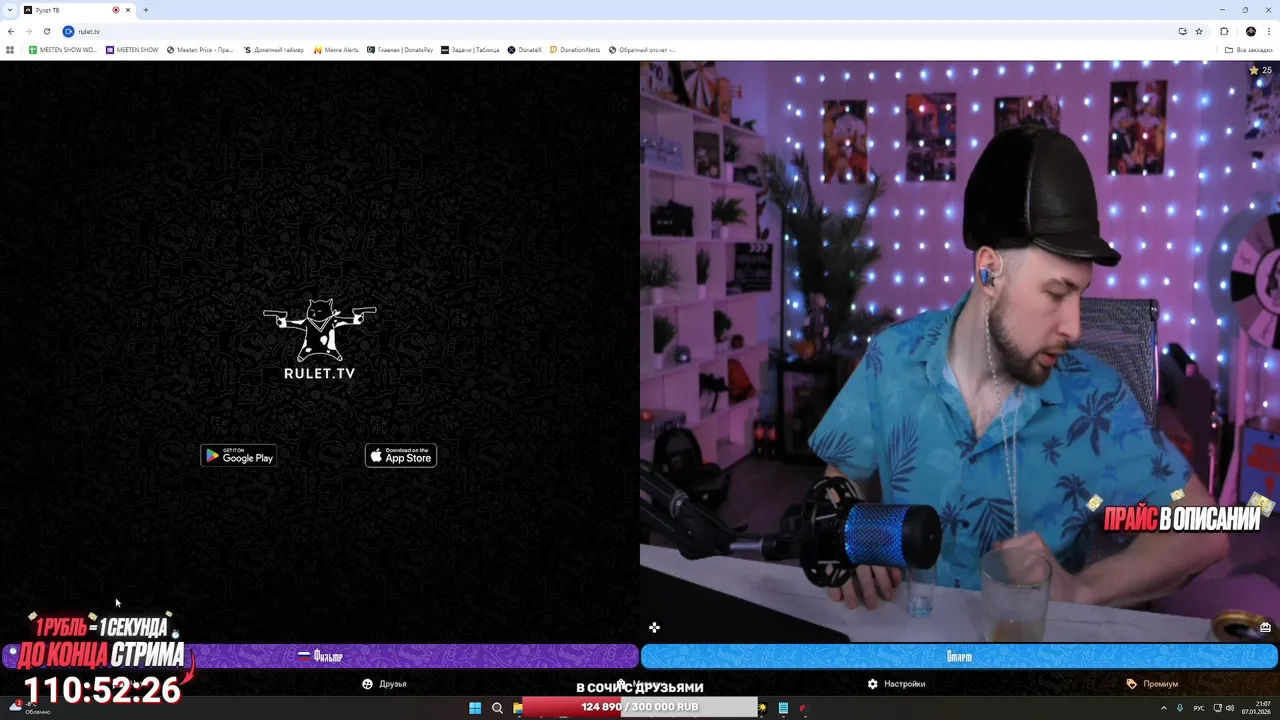Click the weather widget in taskbar
This screenshot has width=1280, height=720.
click(x=28, y=707)
